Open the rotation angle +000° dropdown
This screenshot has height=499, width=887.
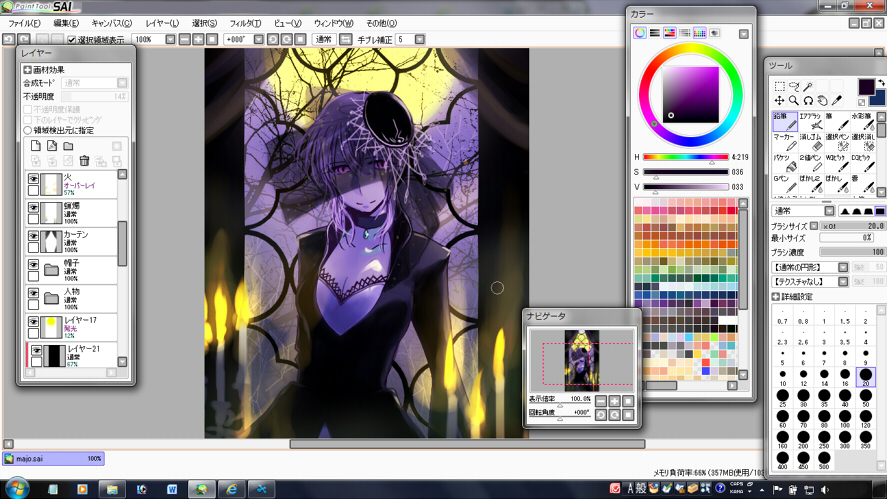tap(259, 39)
